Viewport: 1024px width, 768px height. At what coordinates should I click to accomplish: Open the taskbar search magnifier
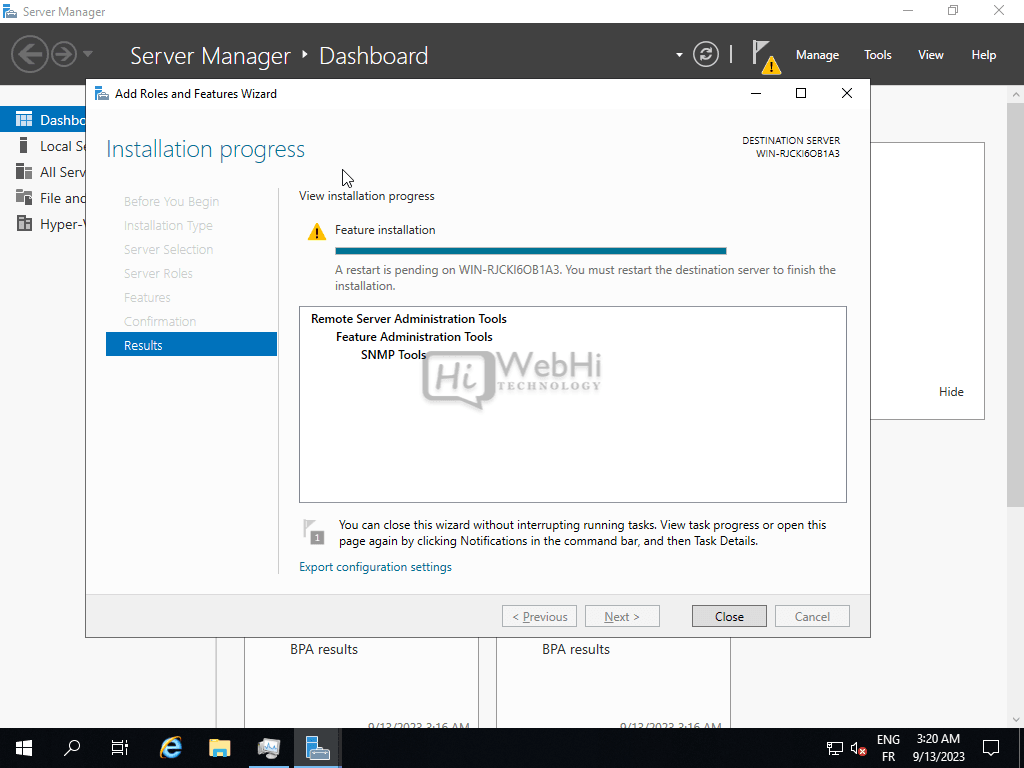72,747
